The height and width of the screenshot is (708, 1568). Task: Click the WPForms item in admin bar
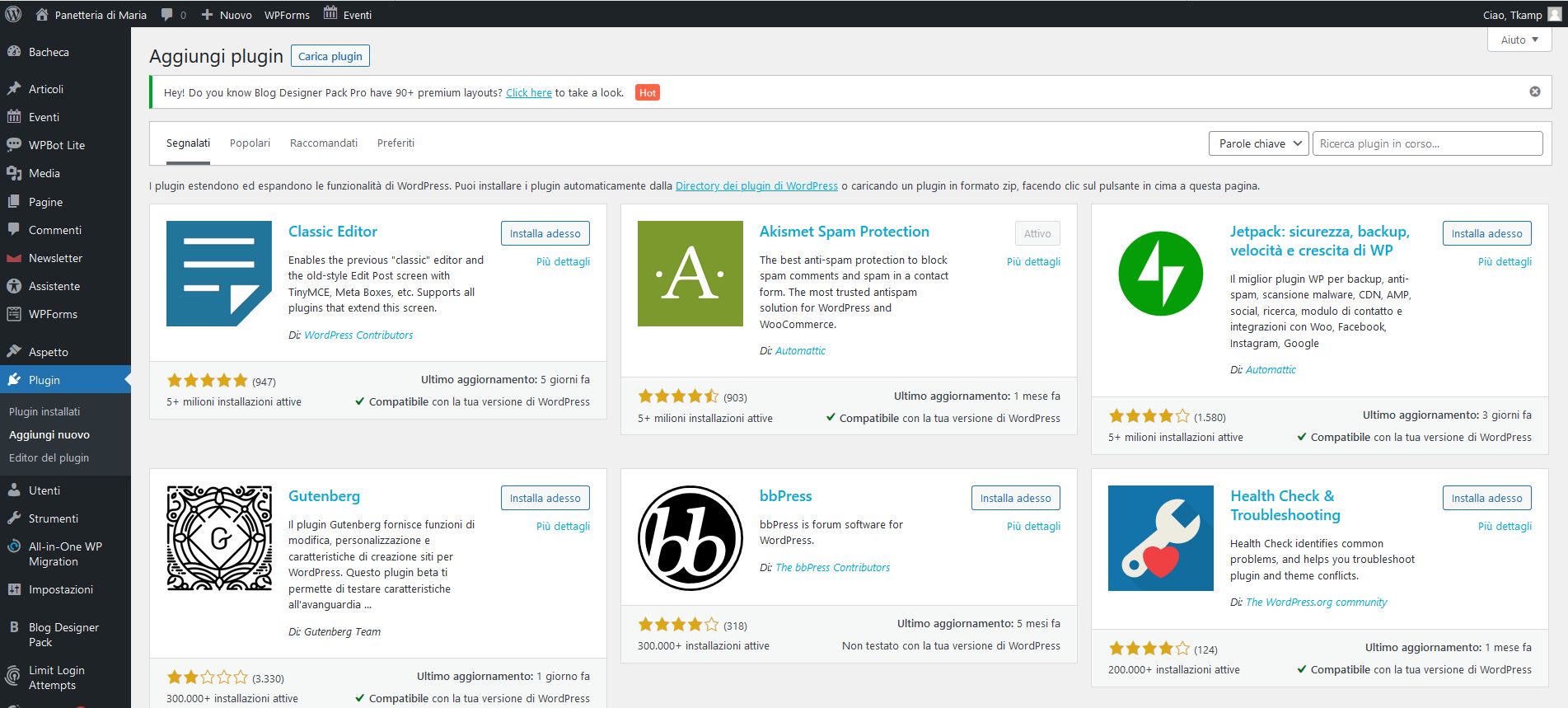[287, 15]
